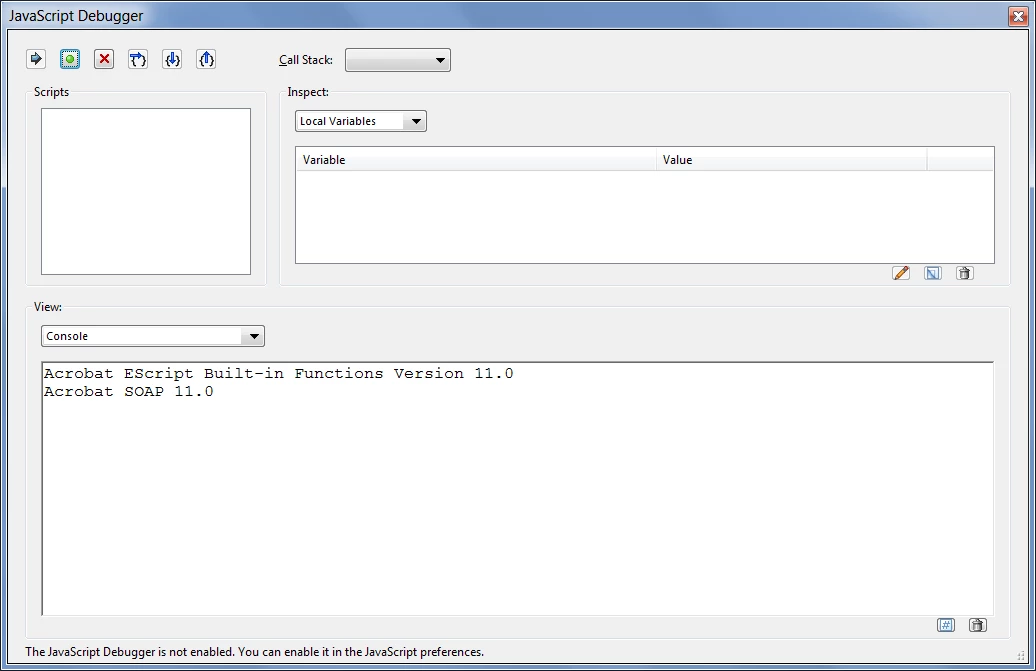Click the Value column header

(x=792, y=160)
